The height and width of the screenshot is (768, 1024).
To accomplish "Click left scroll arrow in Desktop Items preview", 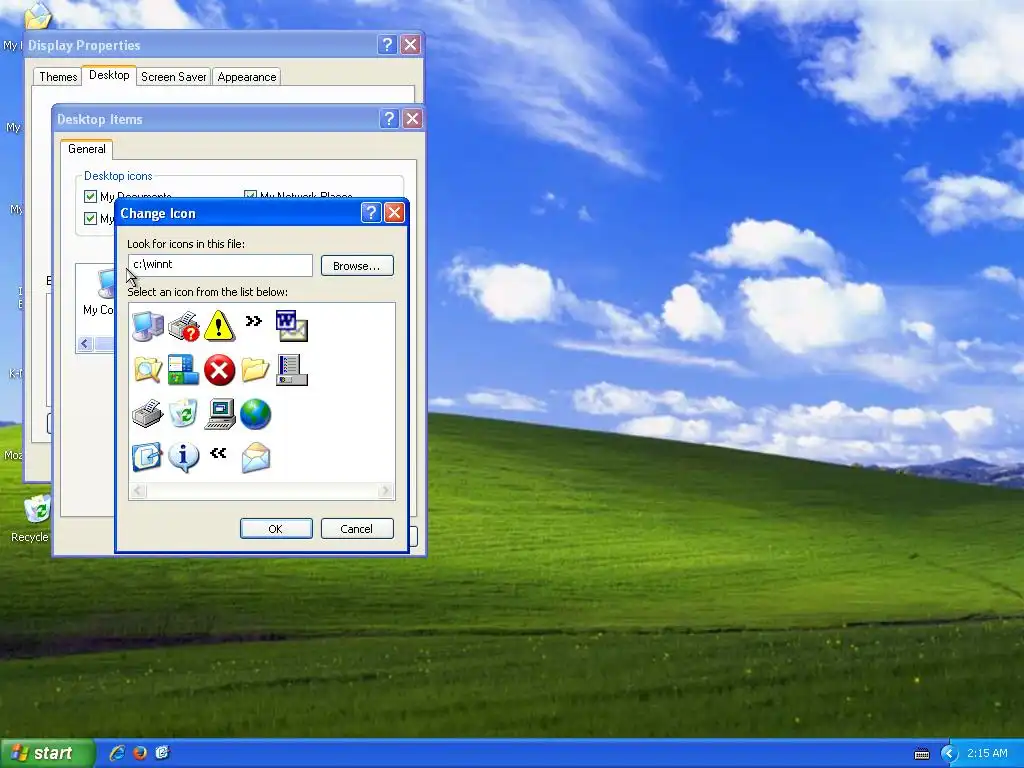I will pyautogui.click(x=85, y=344).
